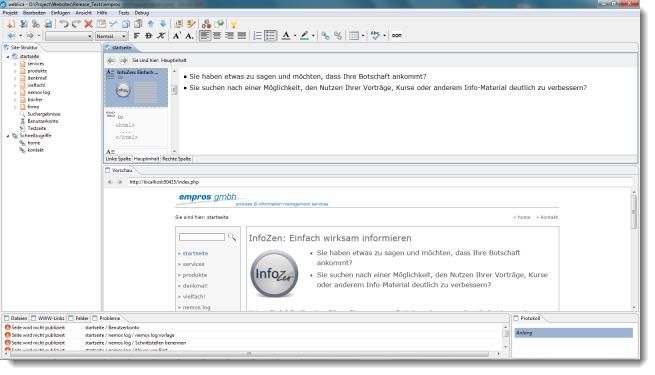
Task: Click the preview search input box
Action: click(x=202, y=237)
